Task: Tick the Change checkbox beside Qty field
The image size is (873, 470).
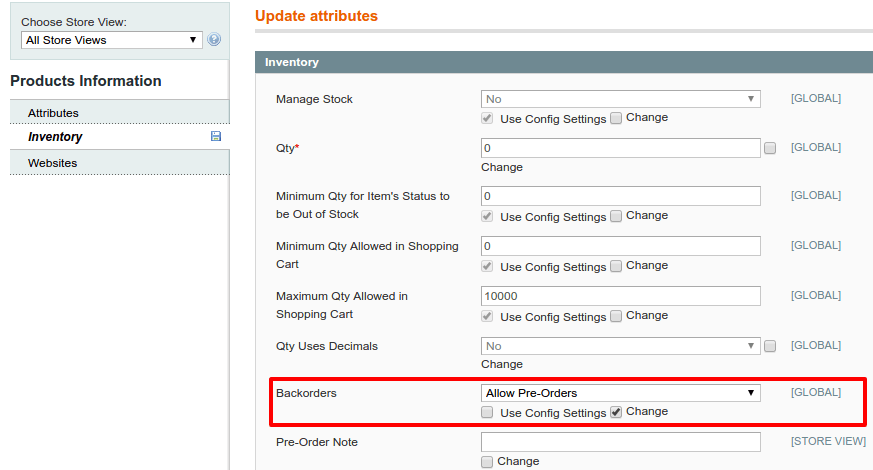Action: point(770,148)
